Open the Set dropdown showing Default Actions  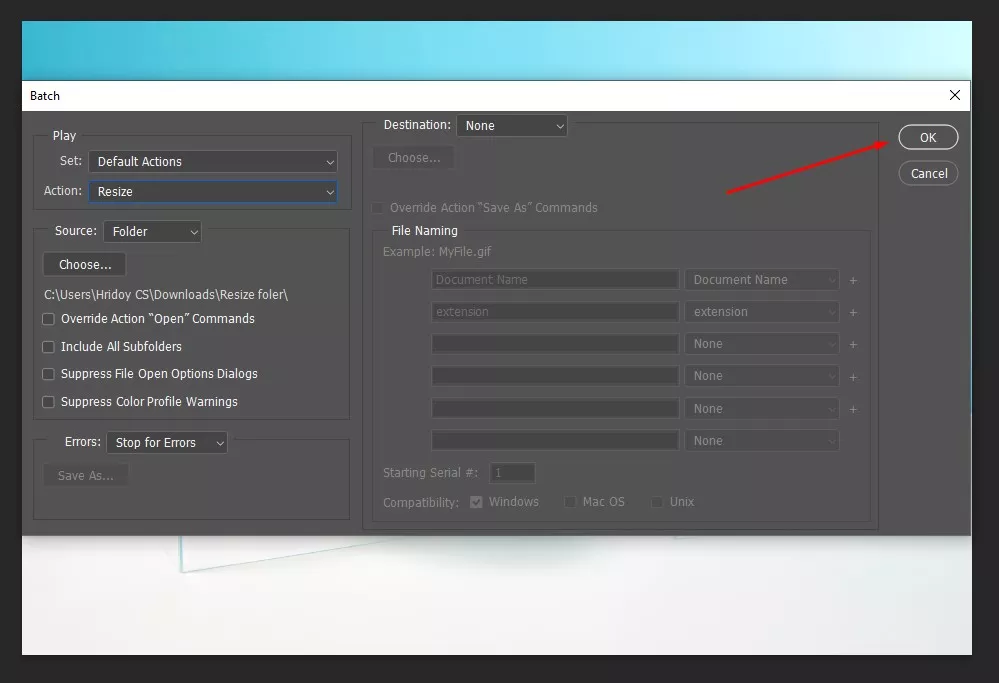pos(213,161)
